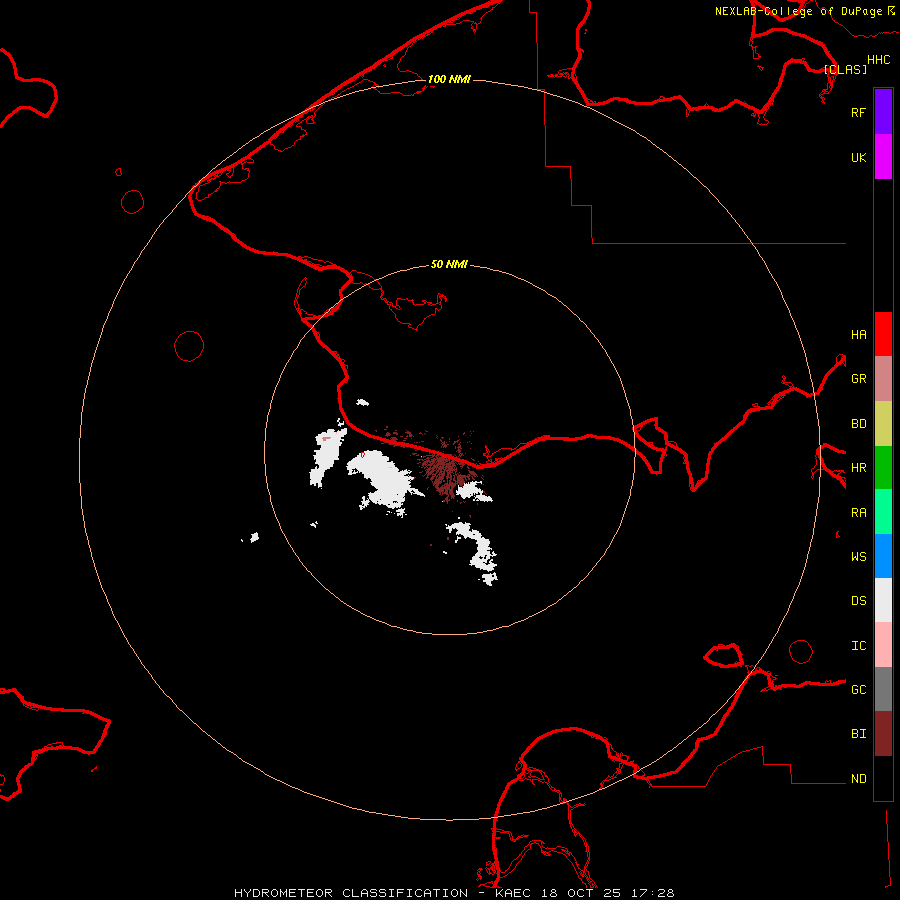Select the 'GC' legend label text

click(858, 689)
